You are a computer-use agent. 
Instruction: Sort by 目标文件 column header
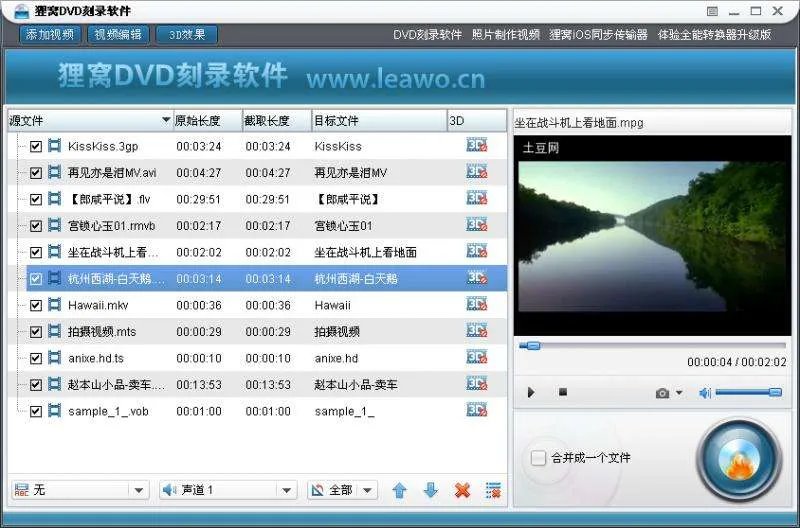pyautogui.click(x=380, y=121)
